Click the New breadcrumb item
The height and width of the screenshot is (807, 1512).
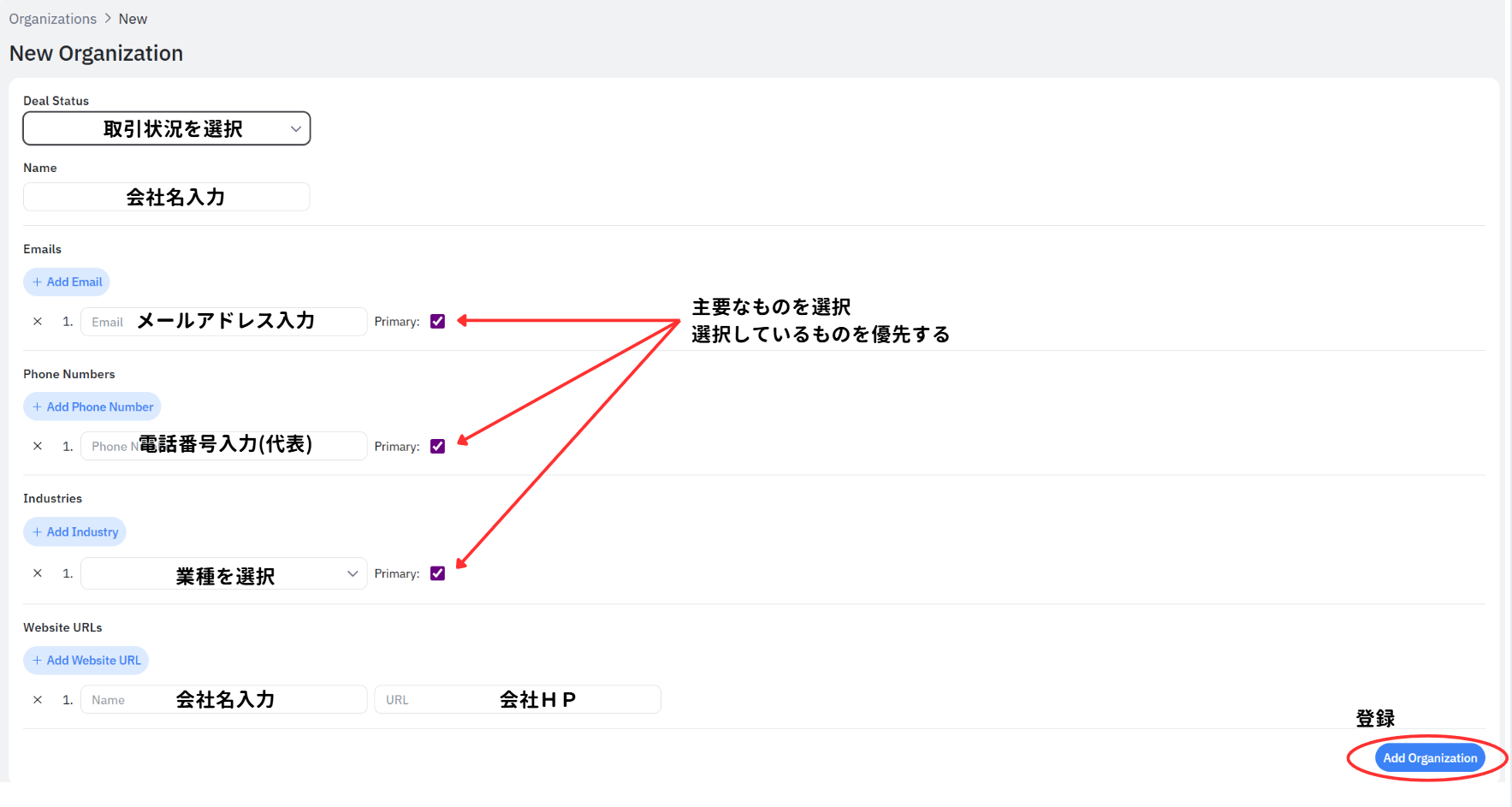point(133,19)
